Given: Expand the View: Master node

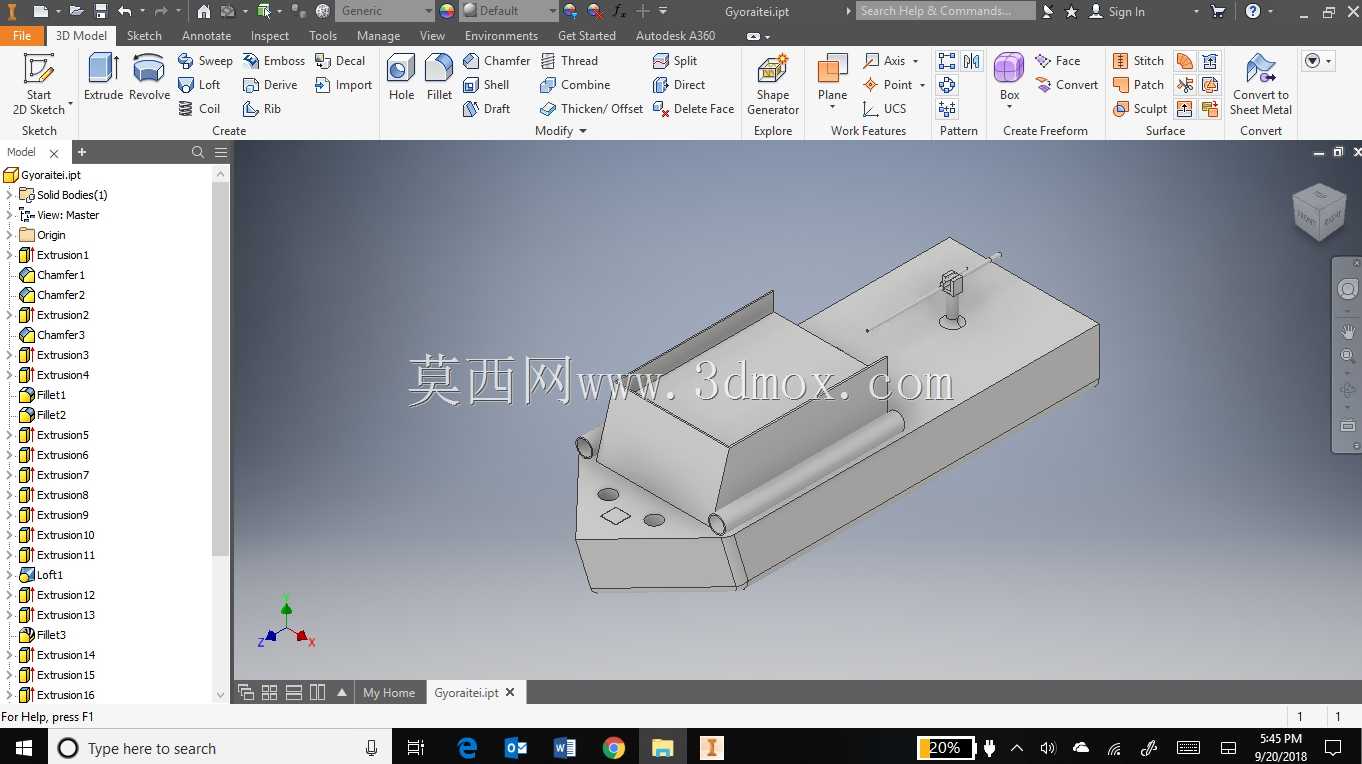Looking at the screenshot, I should point(9,215).
